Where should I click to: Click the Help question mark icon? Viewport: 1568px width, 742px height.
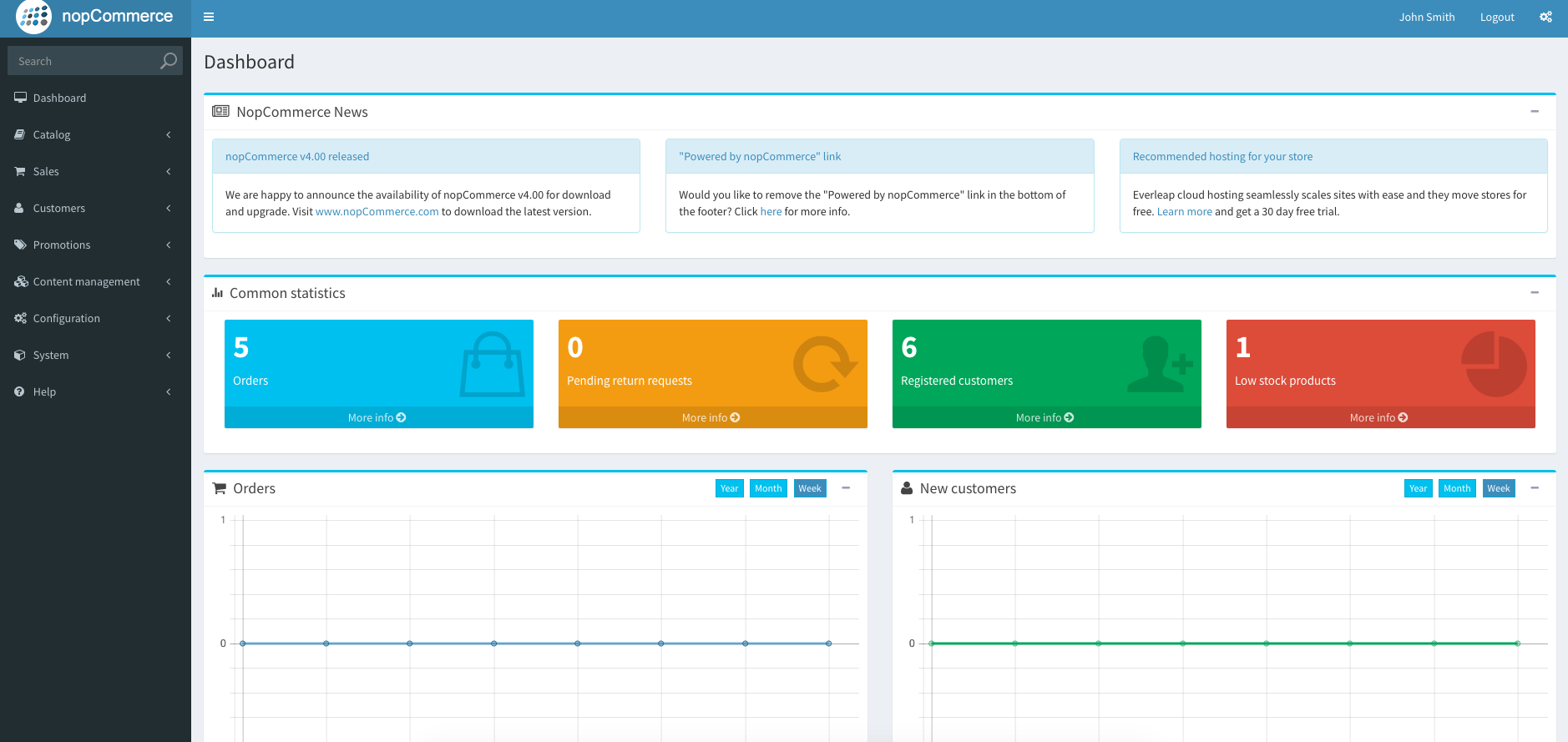[x=19, y=391]
